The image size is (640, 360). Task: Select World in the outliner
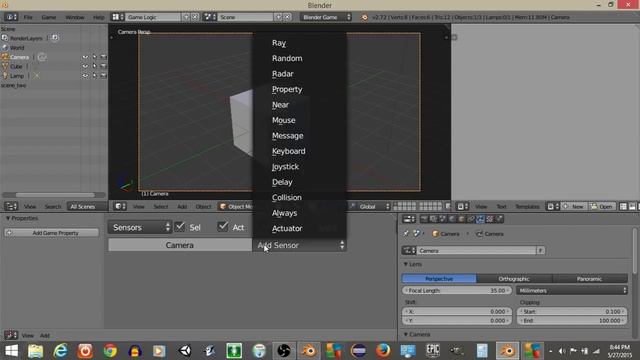(x=17, y=48)
